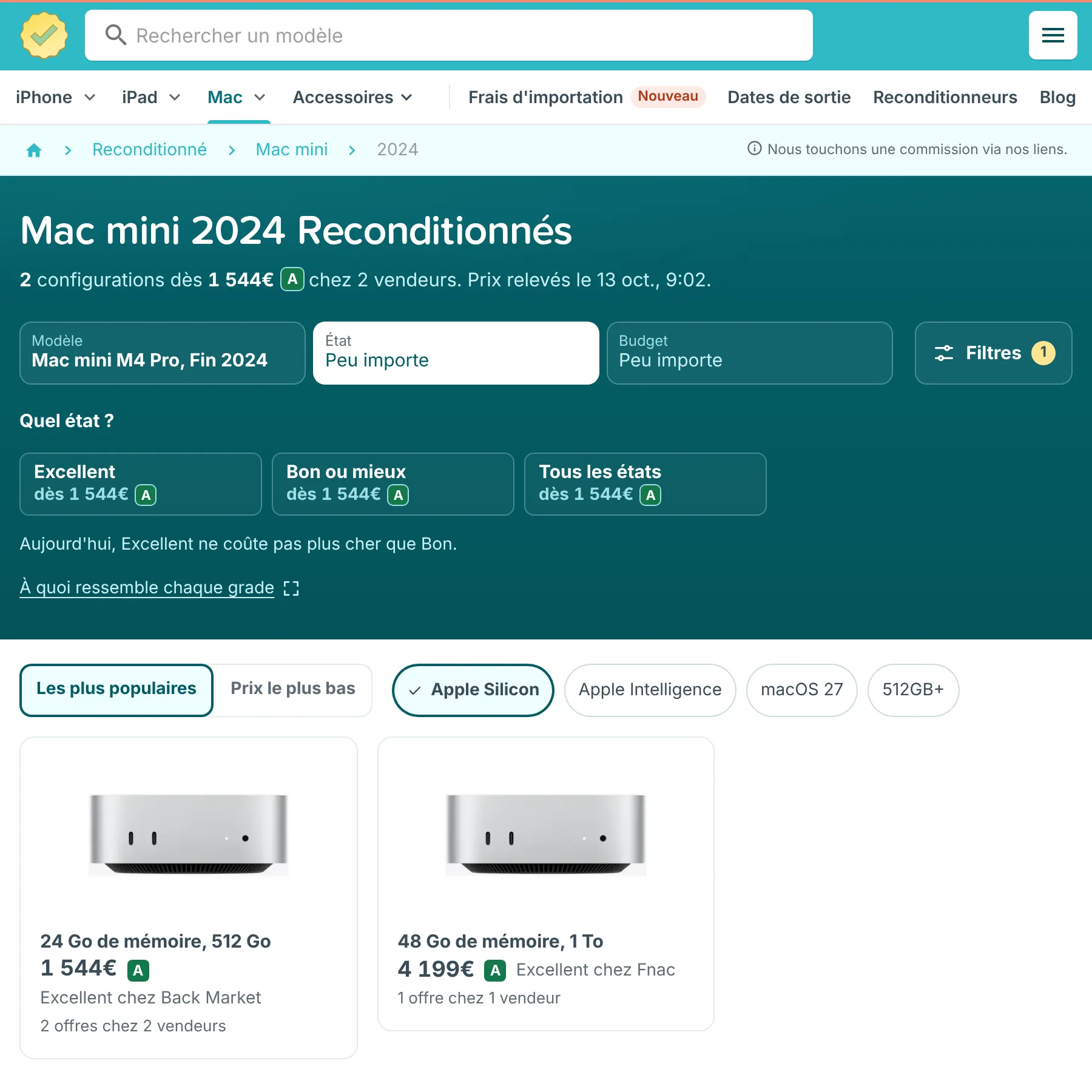This screenshot has height=1092, width=1092.
Task: Open the Modèle selector
Action: [x=163, y=353]
